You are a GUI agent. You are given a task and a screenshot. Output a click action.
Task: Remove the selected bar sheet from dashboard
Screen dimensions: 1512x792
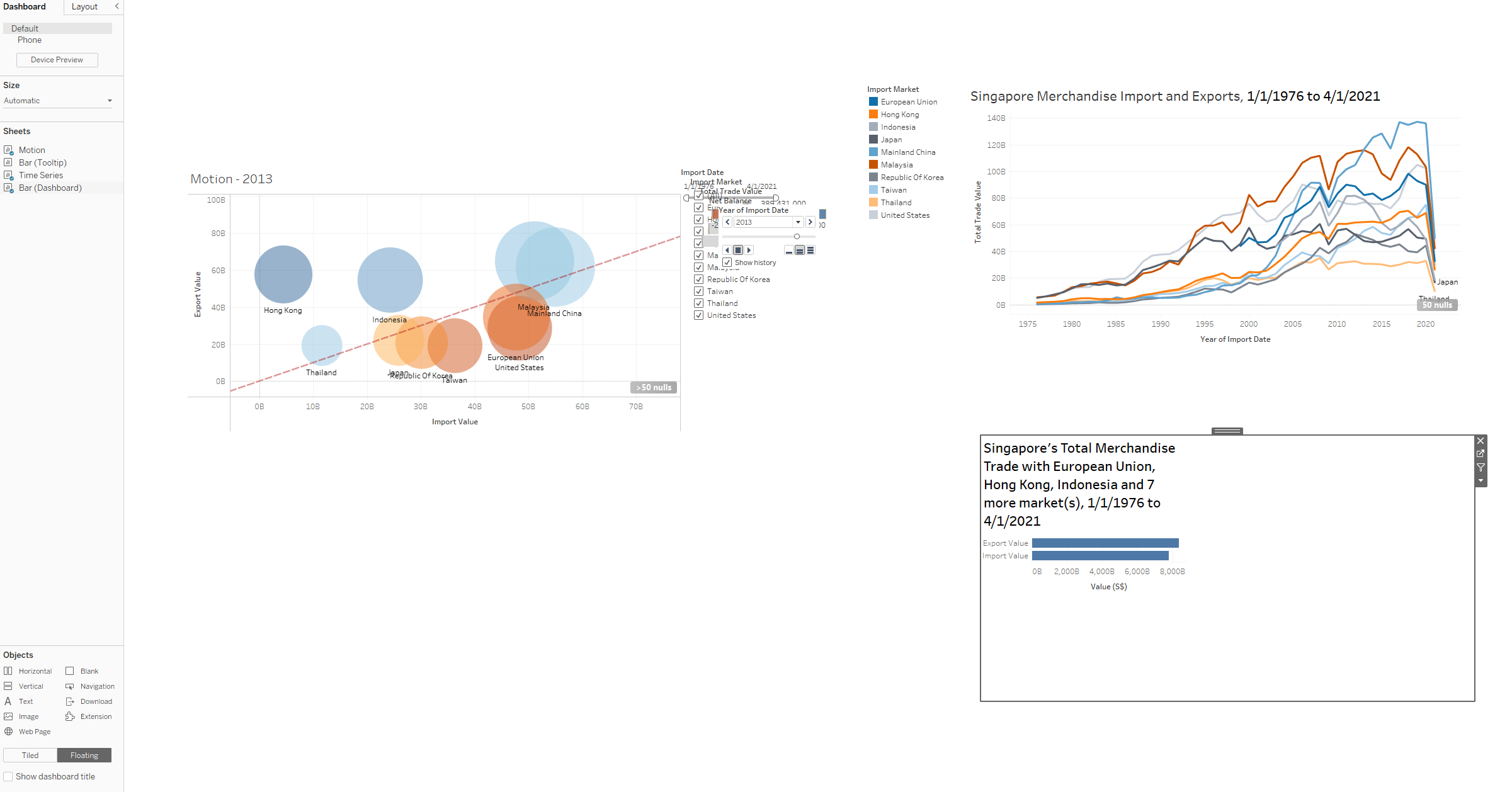pyautogui.click(x=1481, y=441)
